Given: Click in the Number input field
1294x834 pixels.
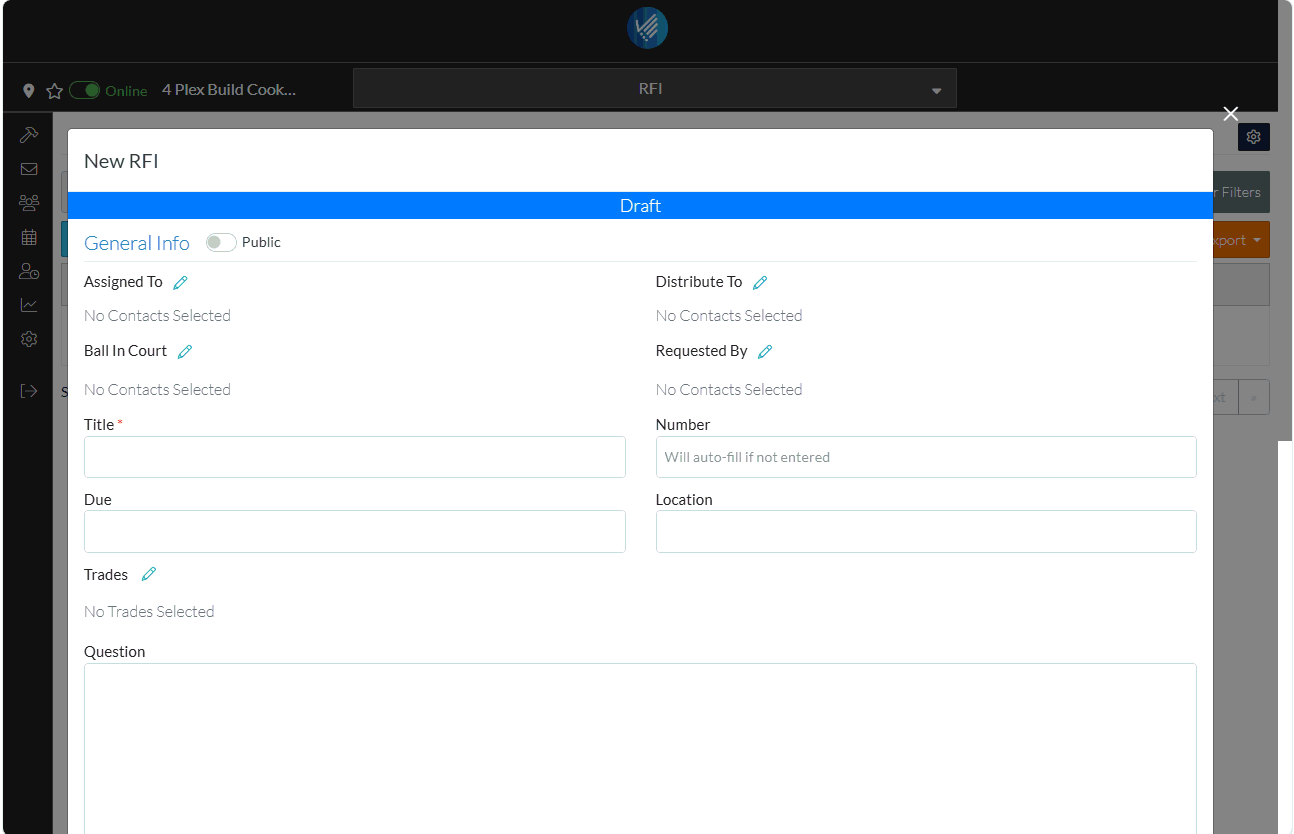Looking at the screenshot, I should tap(926, 457).
